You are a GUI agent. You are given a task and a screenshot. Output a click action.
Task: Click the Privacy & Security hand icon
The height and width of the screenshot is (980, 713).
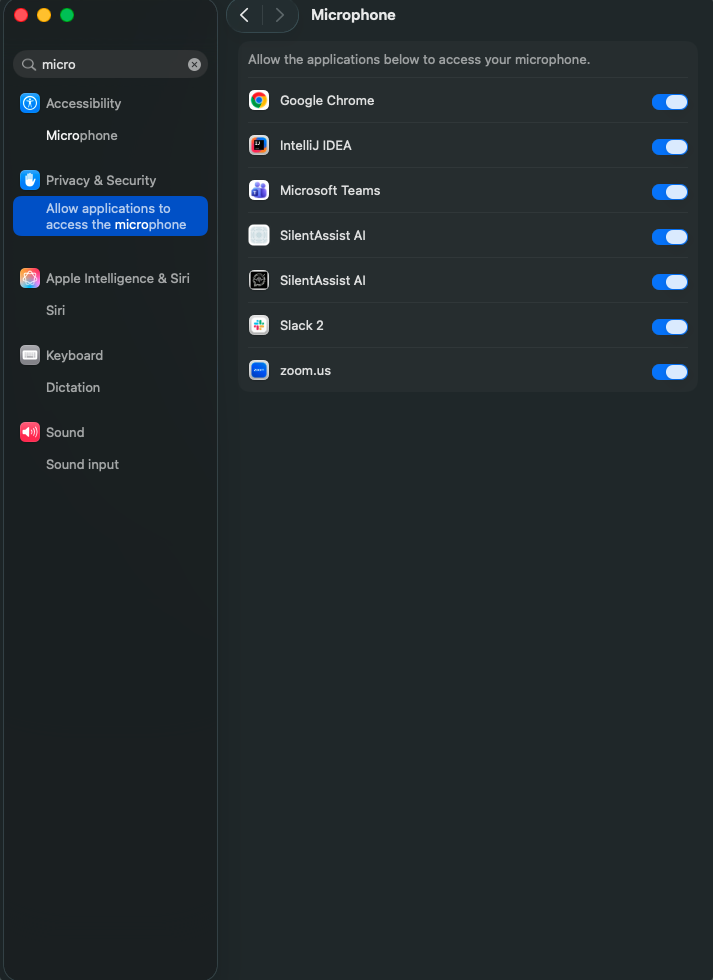click(30, 180)
